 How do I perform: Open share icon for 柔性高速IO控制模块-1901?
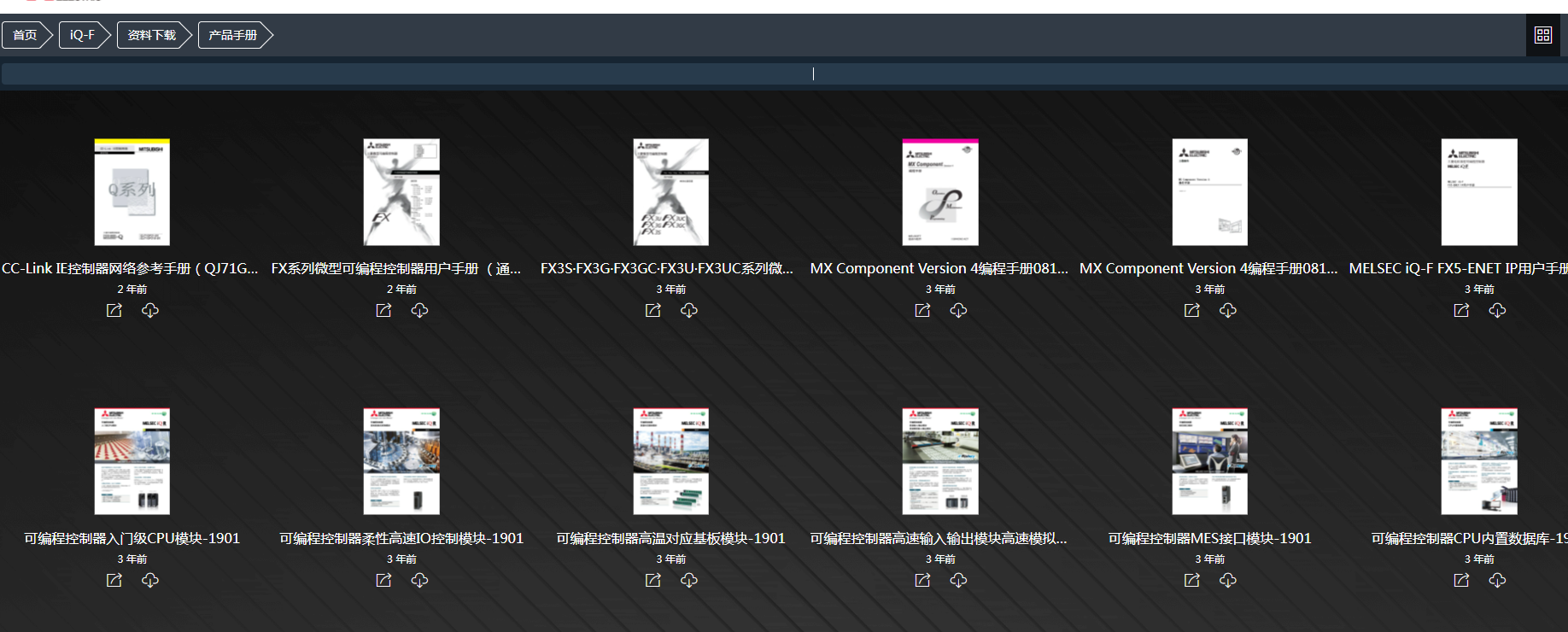(x=383, y=580)
